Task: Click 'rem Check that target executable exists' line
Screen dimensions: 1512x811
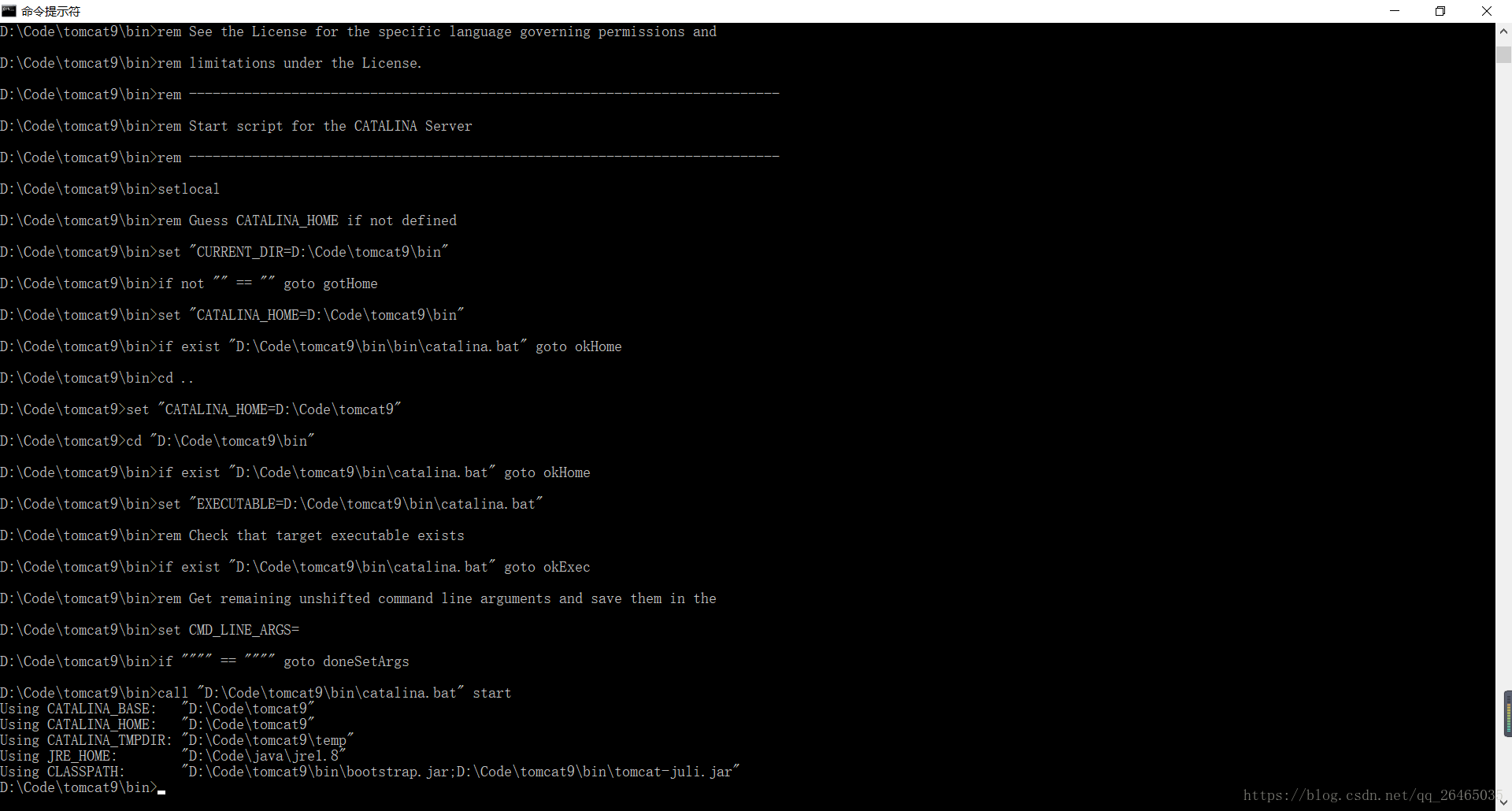Action: [232, 535]
